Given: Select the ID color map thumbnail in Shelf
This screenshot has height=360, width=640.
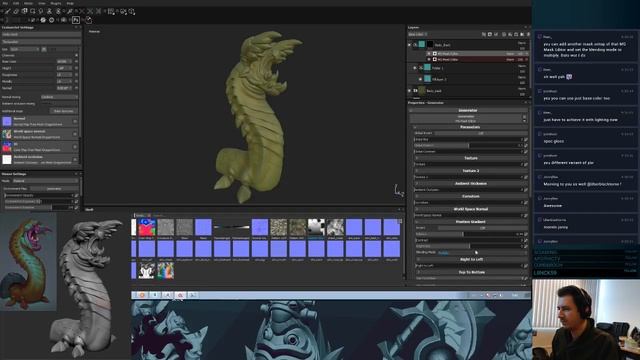Looking at the screenshot, I should [147, 227].
